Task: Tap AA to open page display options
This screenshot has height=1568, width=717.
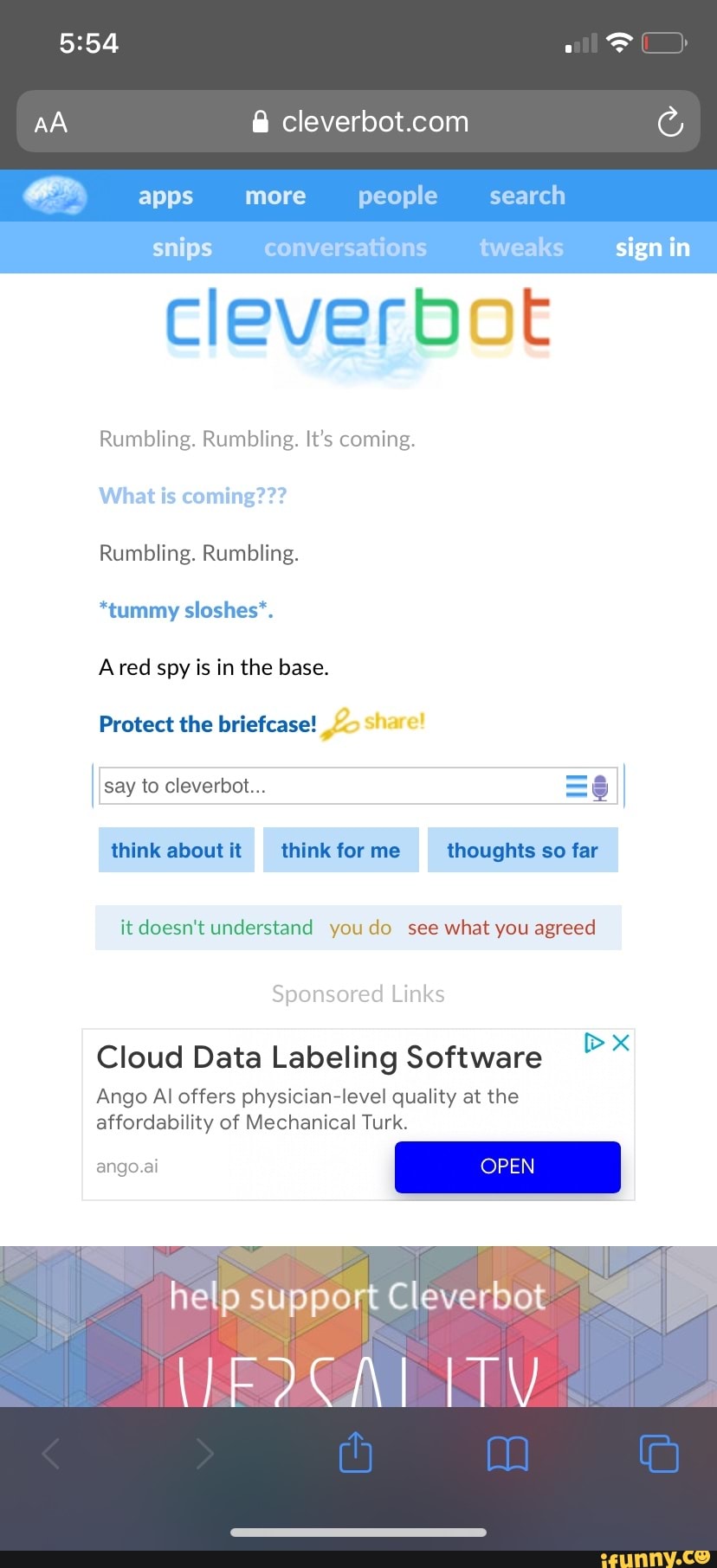Action: 49,121
